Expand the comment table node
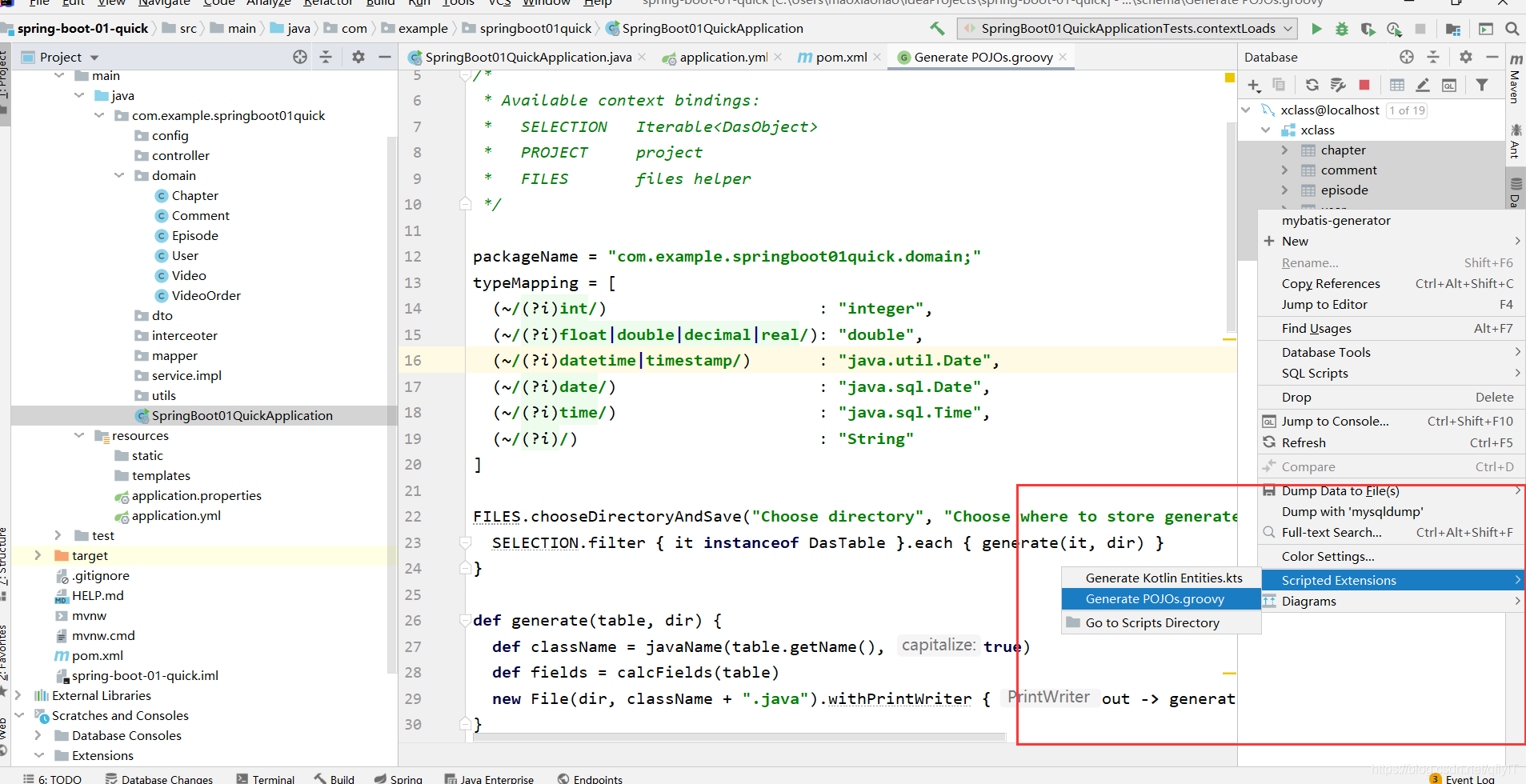Image resolution: width=1526 pixels, height=784 pixels. point(1284,170)
